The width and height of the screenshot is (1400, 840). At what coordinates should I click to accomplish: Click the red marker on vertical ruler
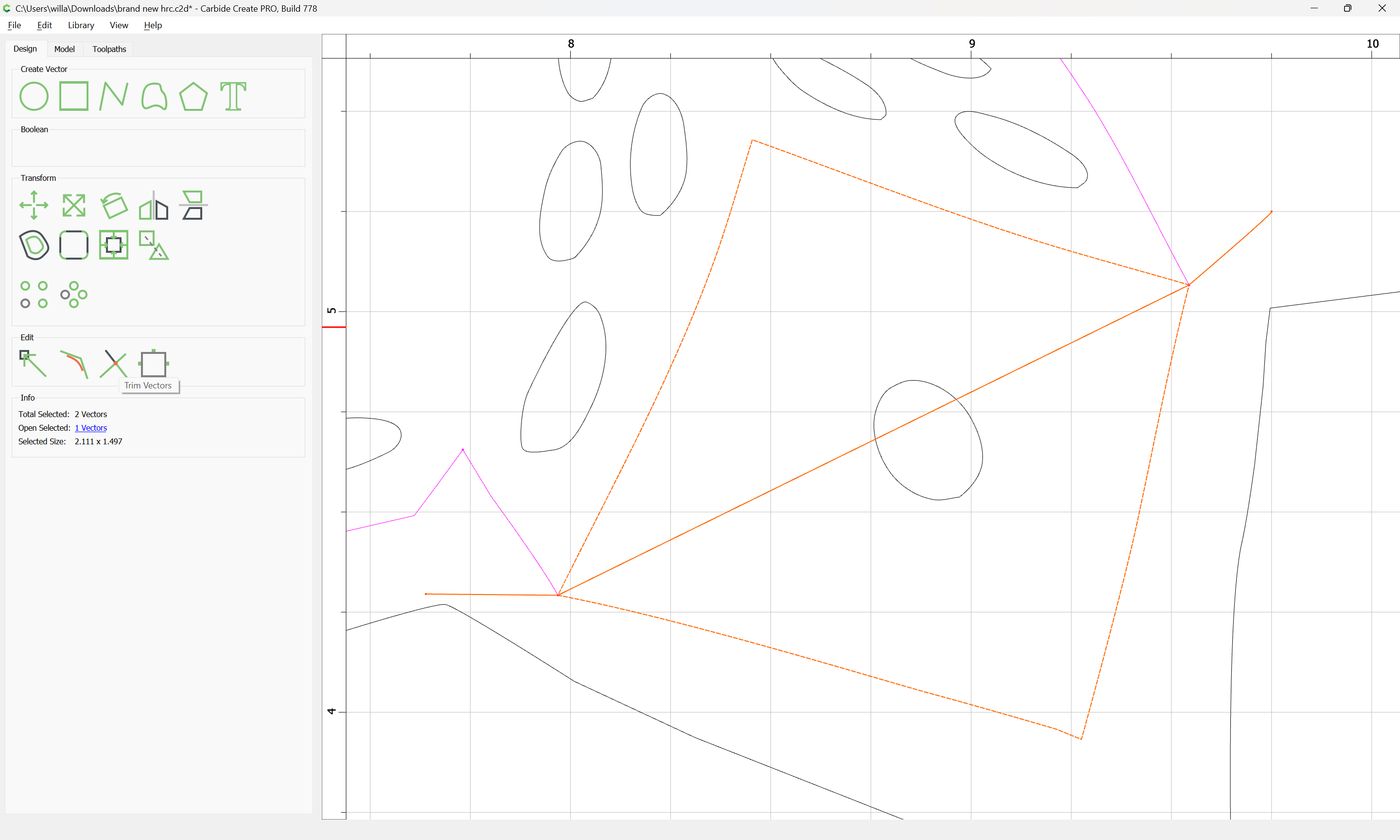[334, 327]
